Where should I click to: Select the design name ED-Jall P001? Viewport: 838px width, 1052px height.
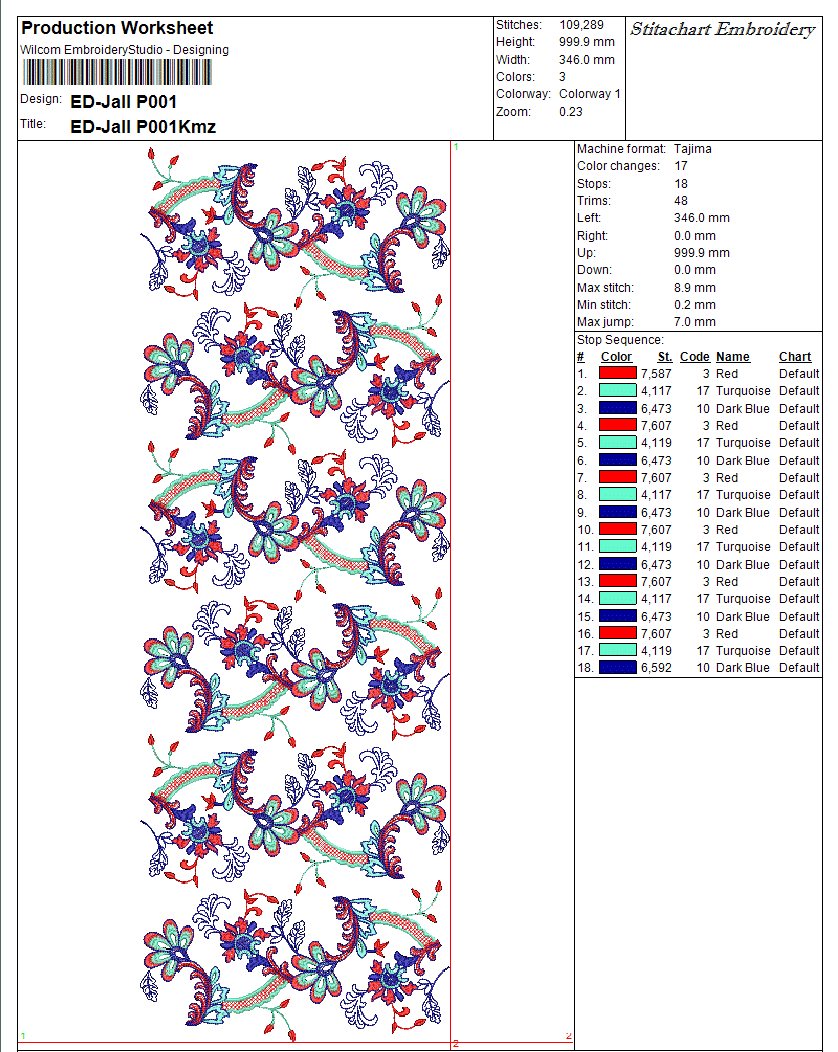[x=123, y=102]
